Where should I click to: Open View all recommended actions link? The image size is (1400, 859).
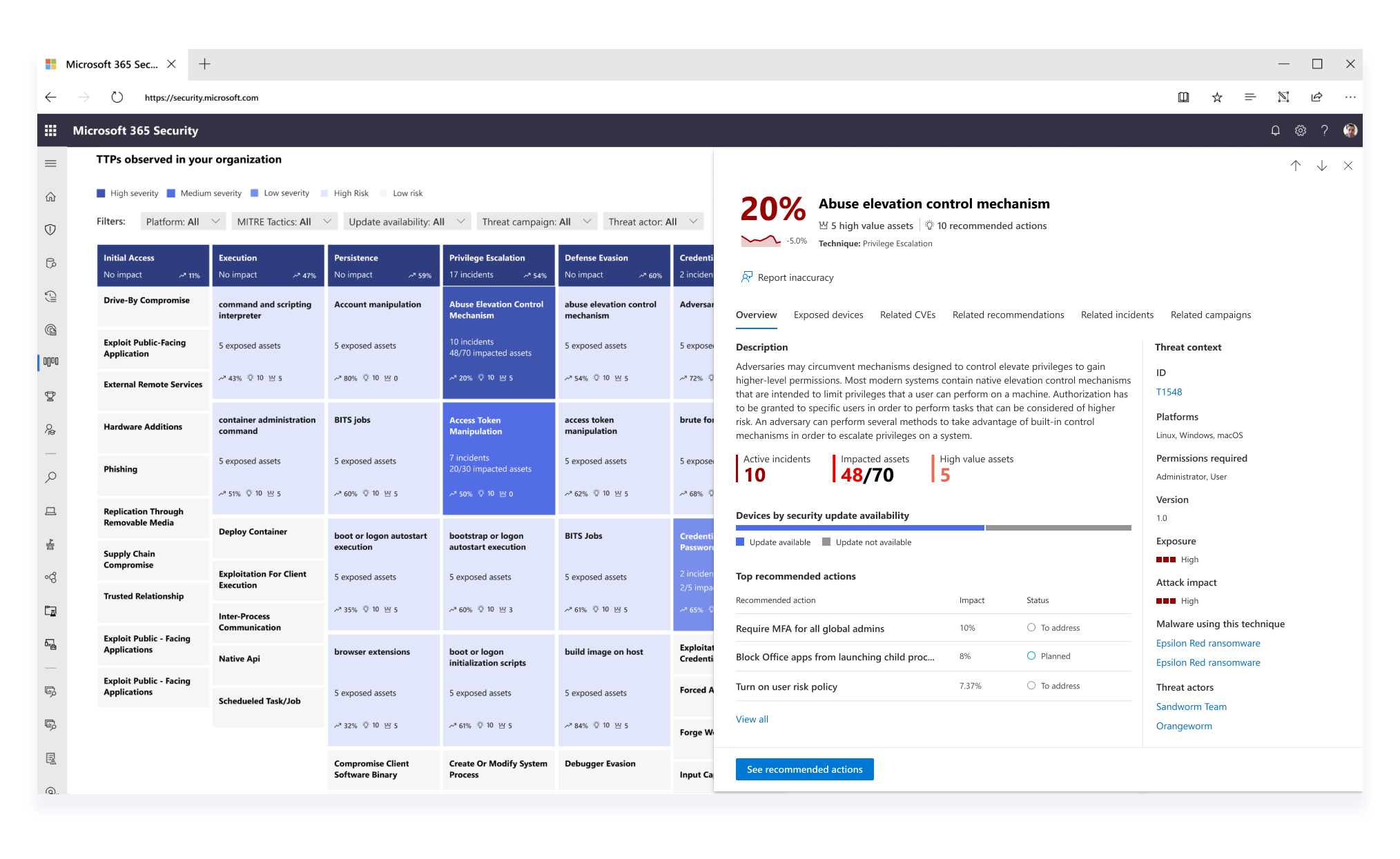(x=752, y=719)
